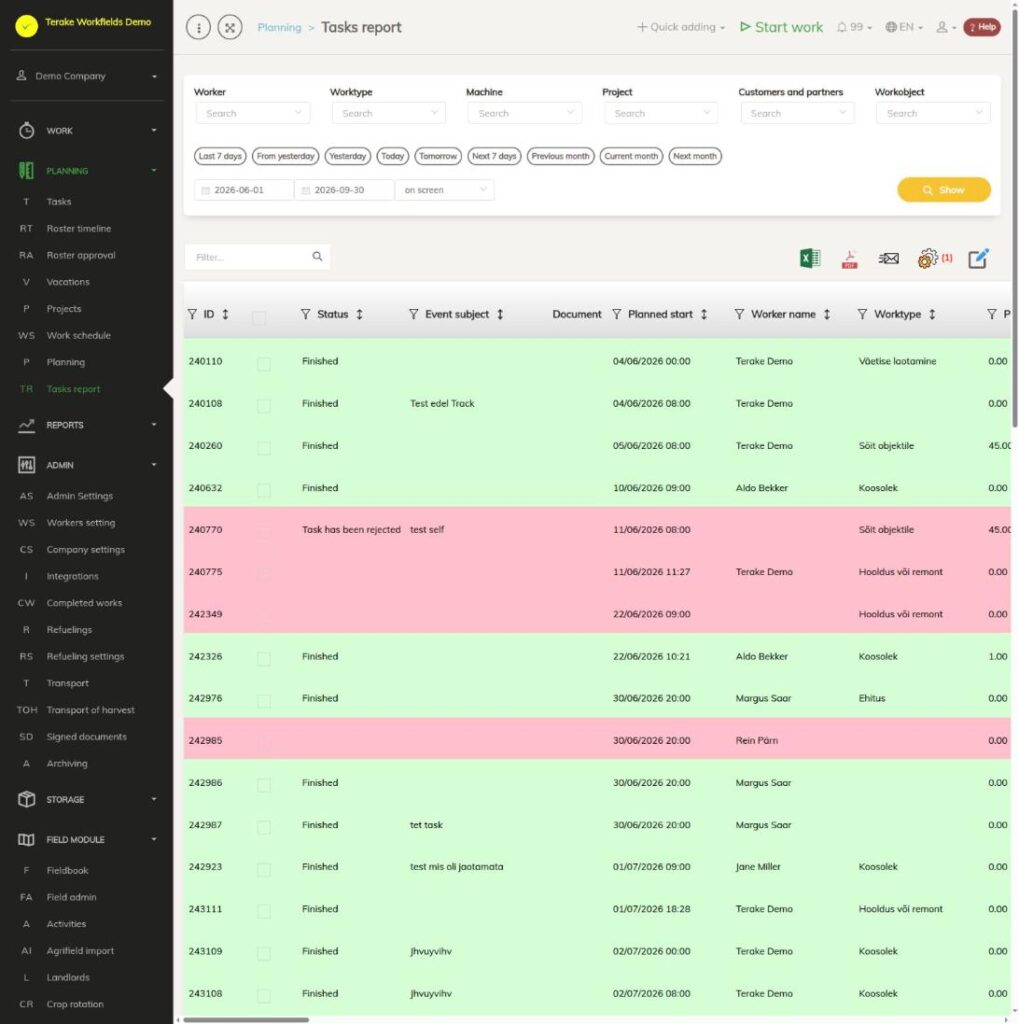
Task: Open Company settings in sidebar
Action: pyautogui.click(x=86, y=550)
